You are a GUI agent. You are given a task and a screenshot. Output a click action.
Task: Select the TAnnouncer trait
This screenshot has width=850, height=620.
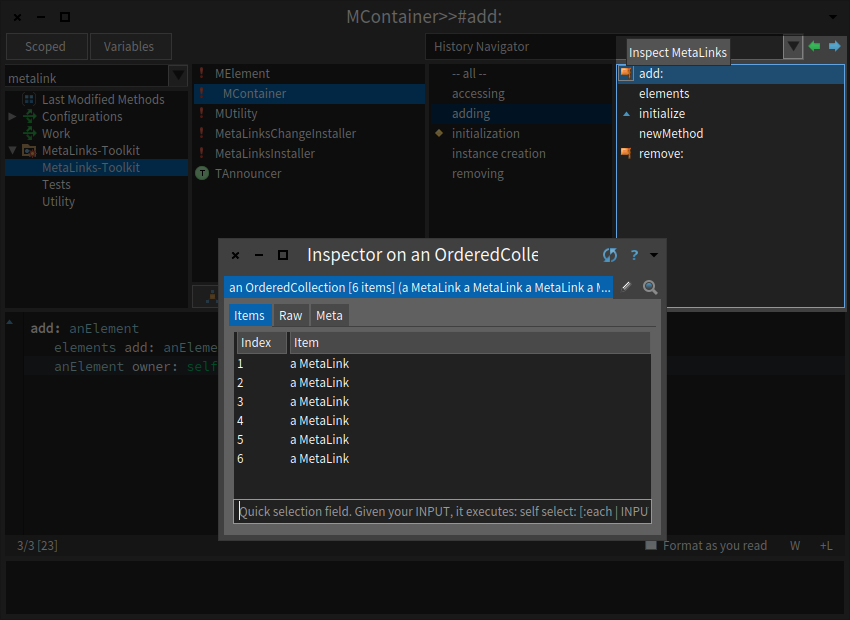tap(309, 173)
